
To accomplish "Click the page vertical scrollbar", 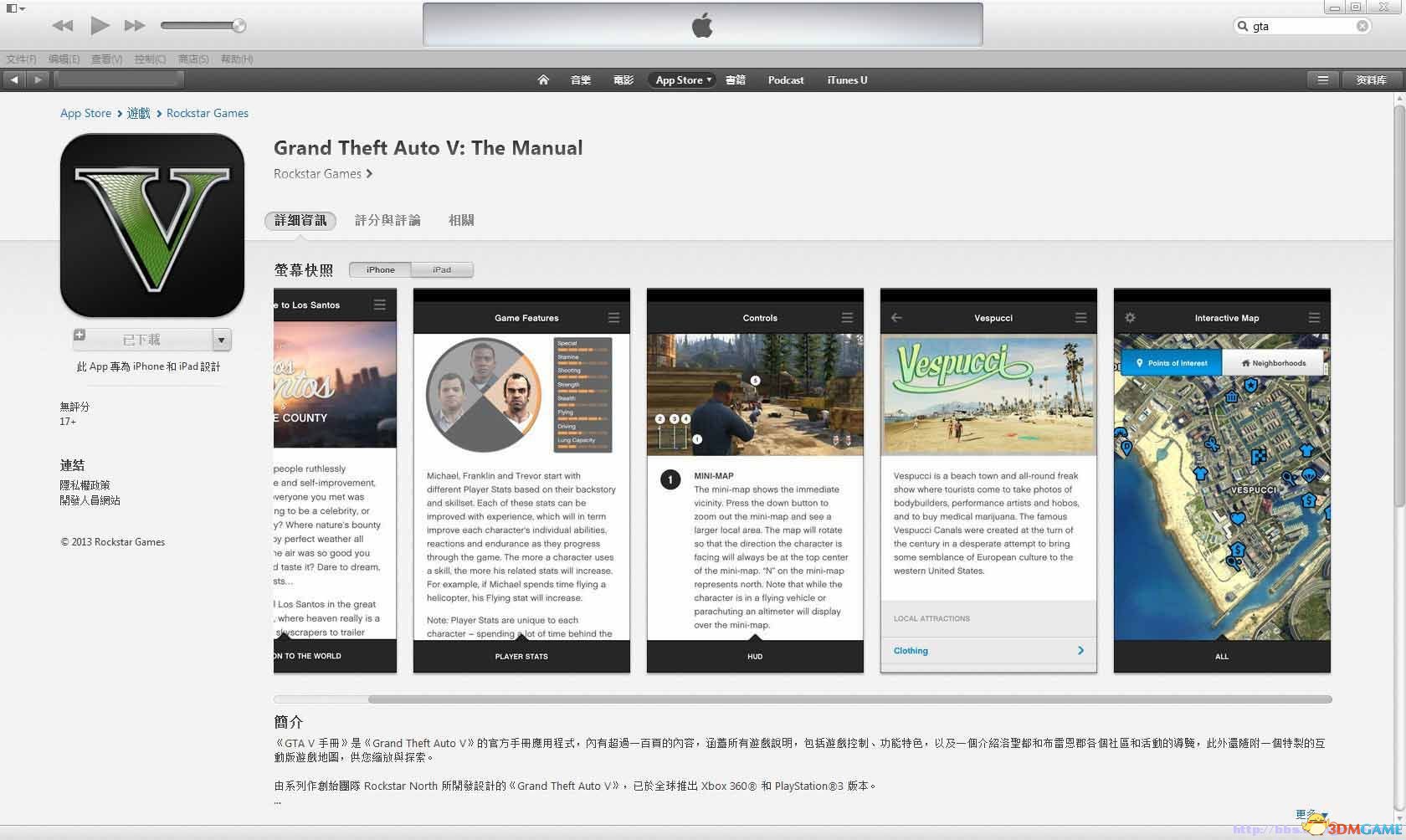I will coord(1398,305).
